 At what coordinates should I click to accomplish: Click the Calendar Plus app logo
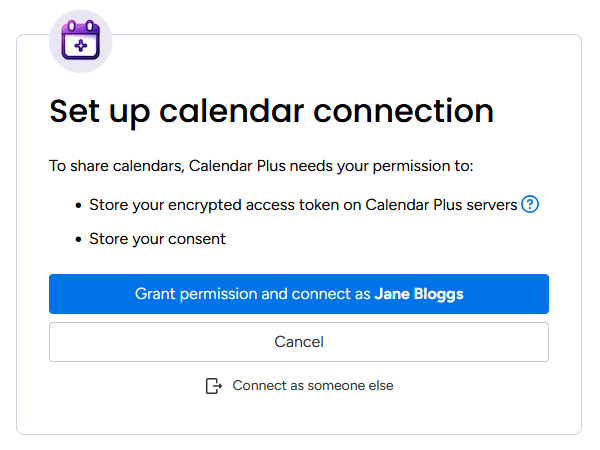point(80,41)
